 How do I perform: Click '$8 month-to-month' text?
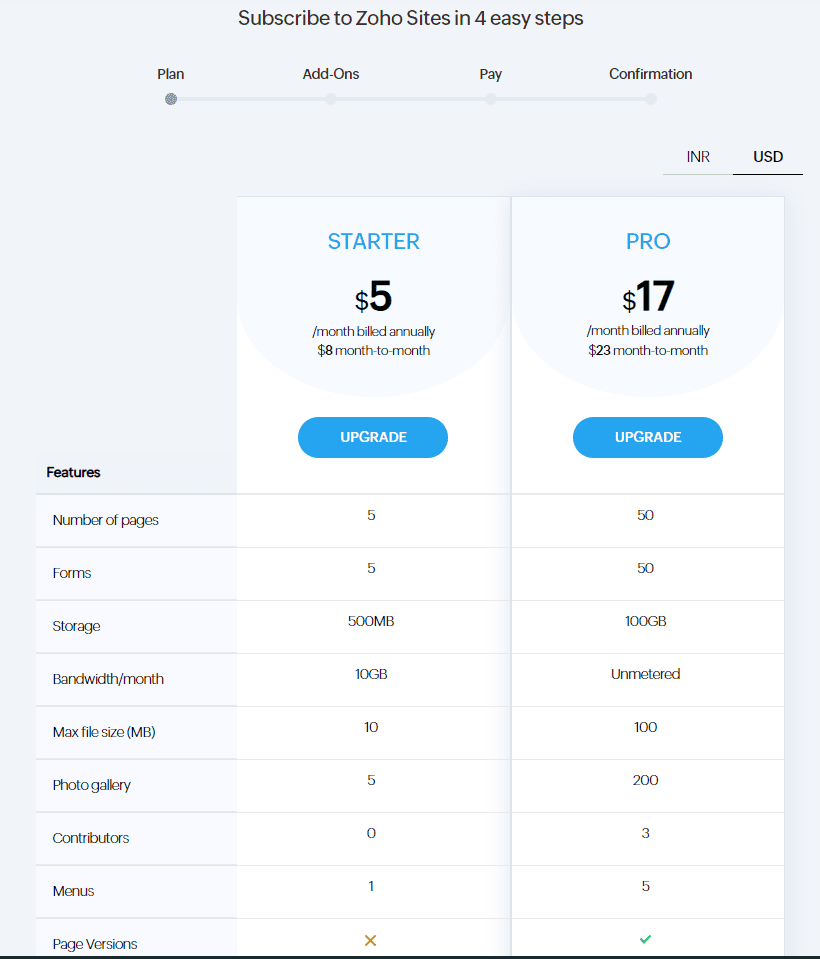pos(374,350)
